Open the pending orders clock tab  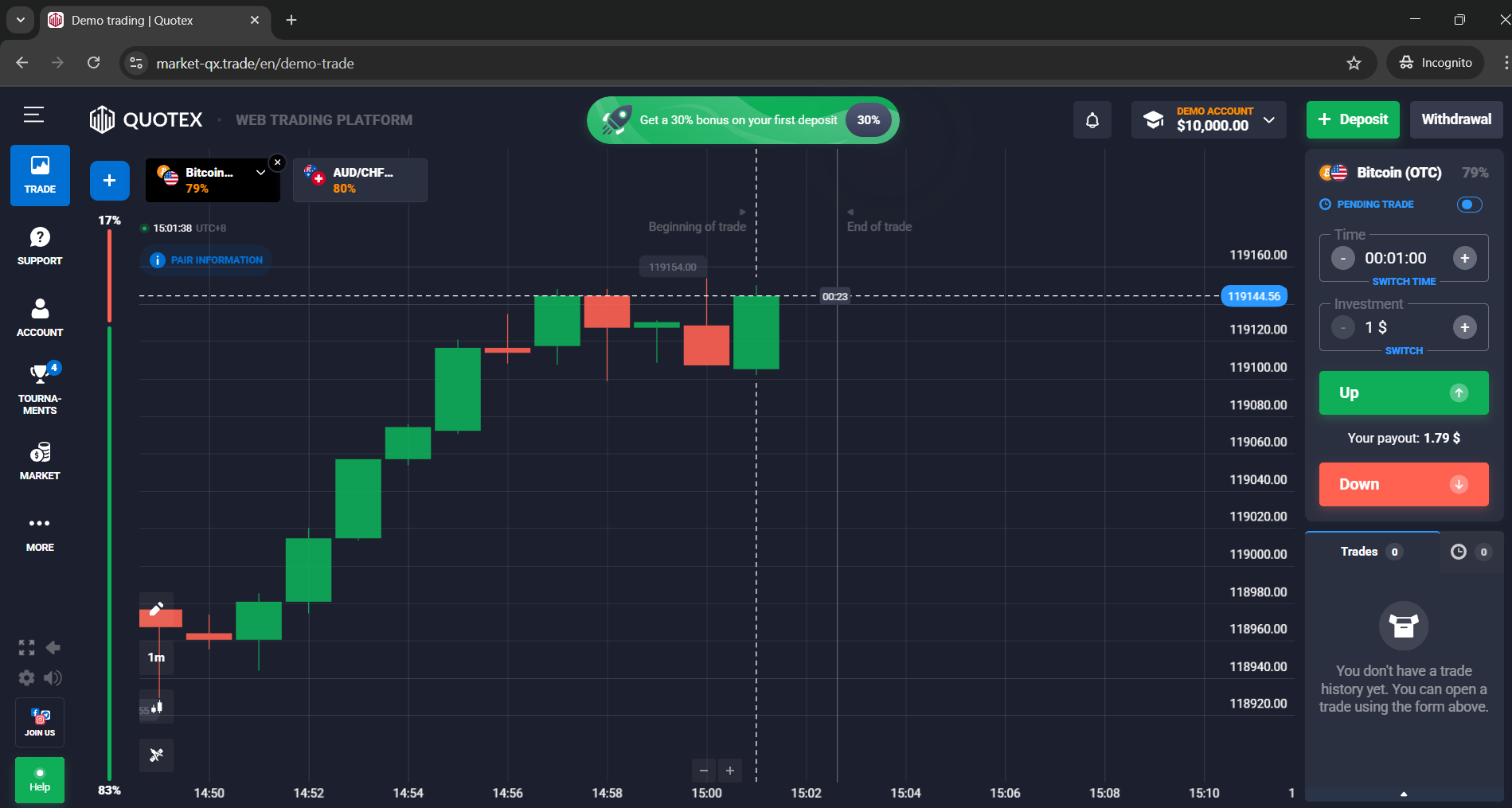tap(1471, 552)
